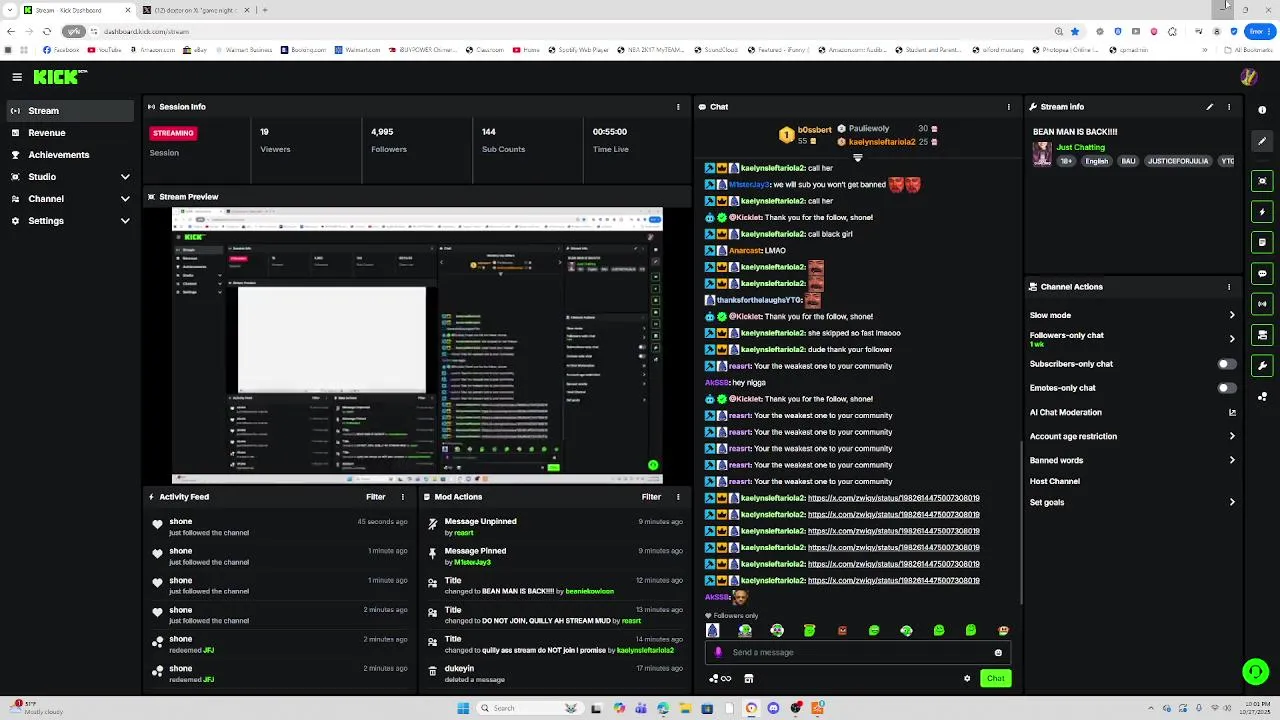The image size is (1280, 720).
Task: Expand the Channel sidebar section
Action: [68, 199]
